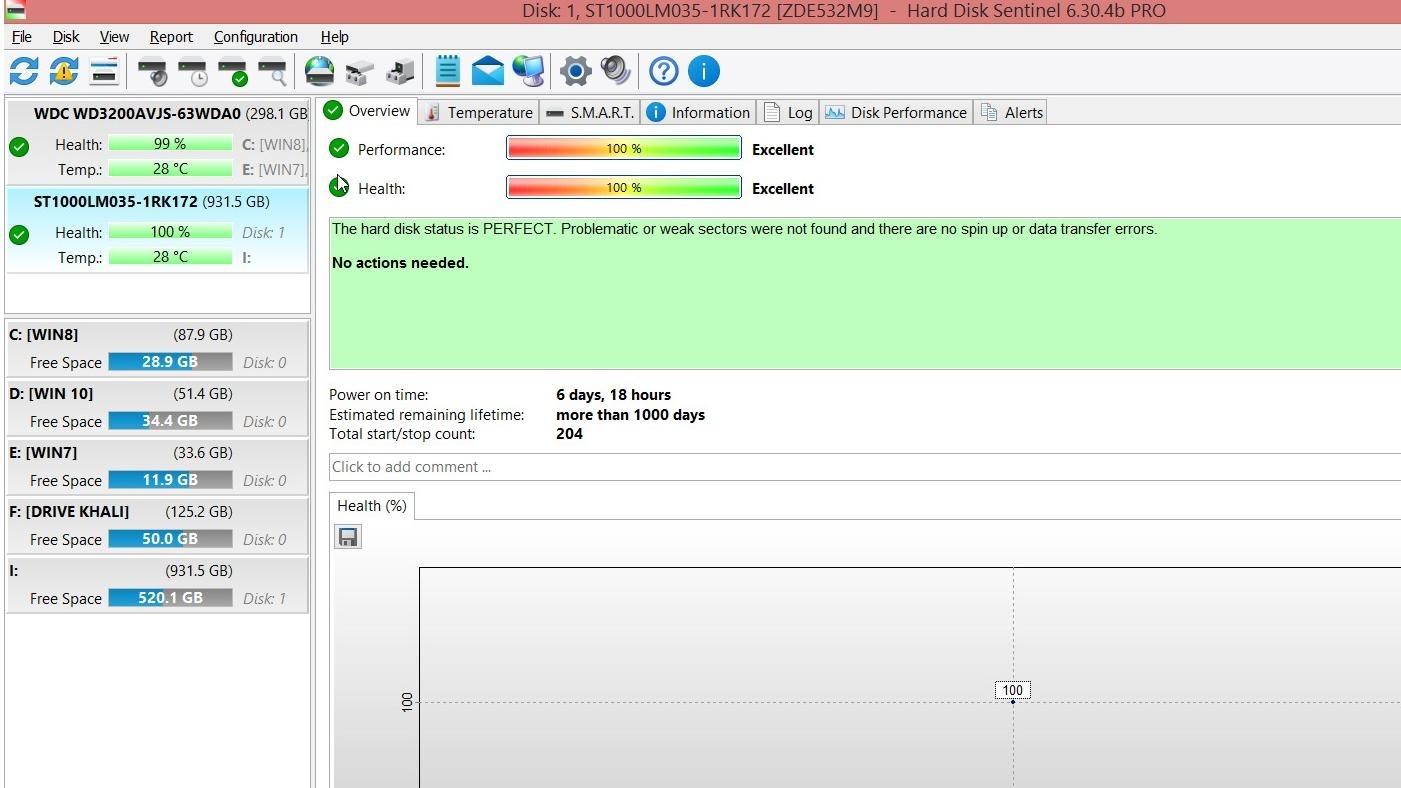
Task: Open the blue notepad report icon
Action: click(447, 71)
